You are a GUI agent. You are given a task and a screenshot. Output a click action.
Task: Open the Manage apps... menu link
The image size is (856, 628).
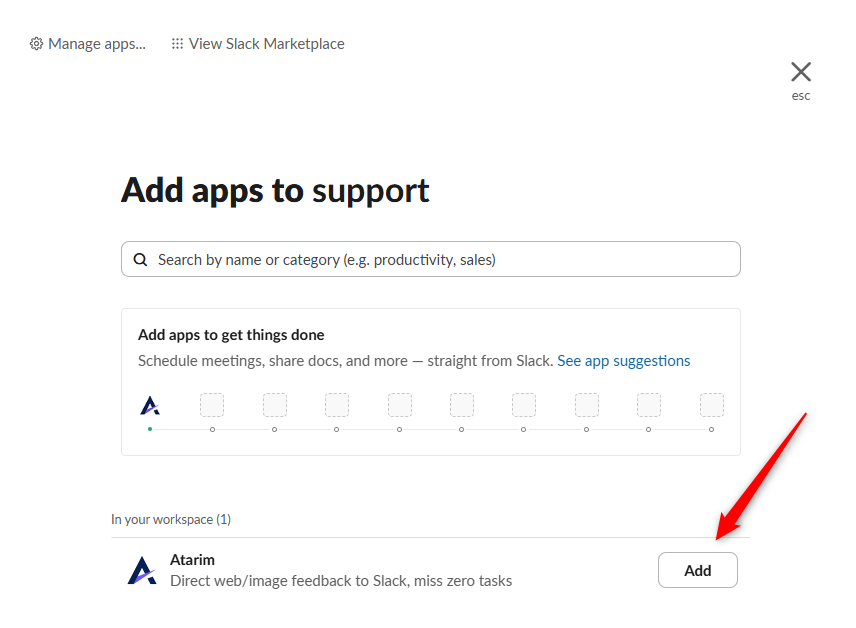(97, 44)
